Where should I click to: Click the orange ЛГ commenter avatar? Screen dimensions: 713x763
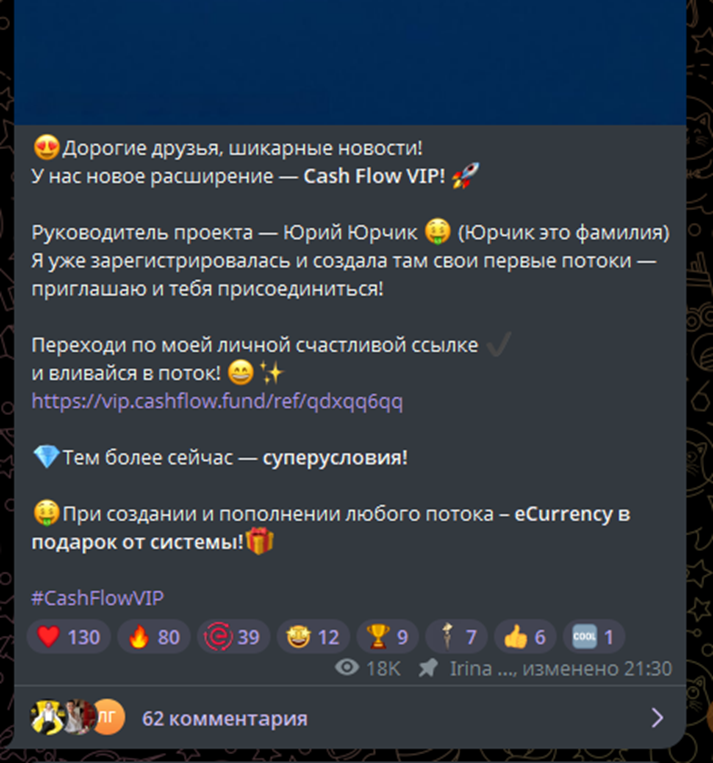pos(109,717)
